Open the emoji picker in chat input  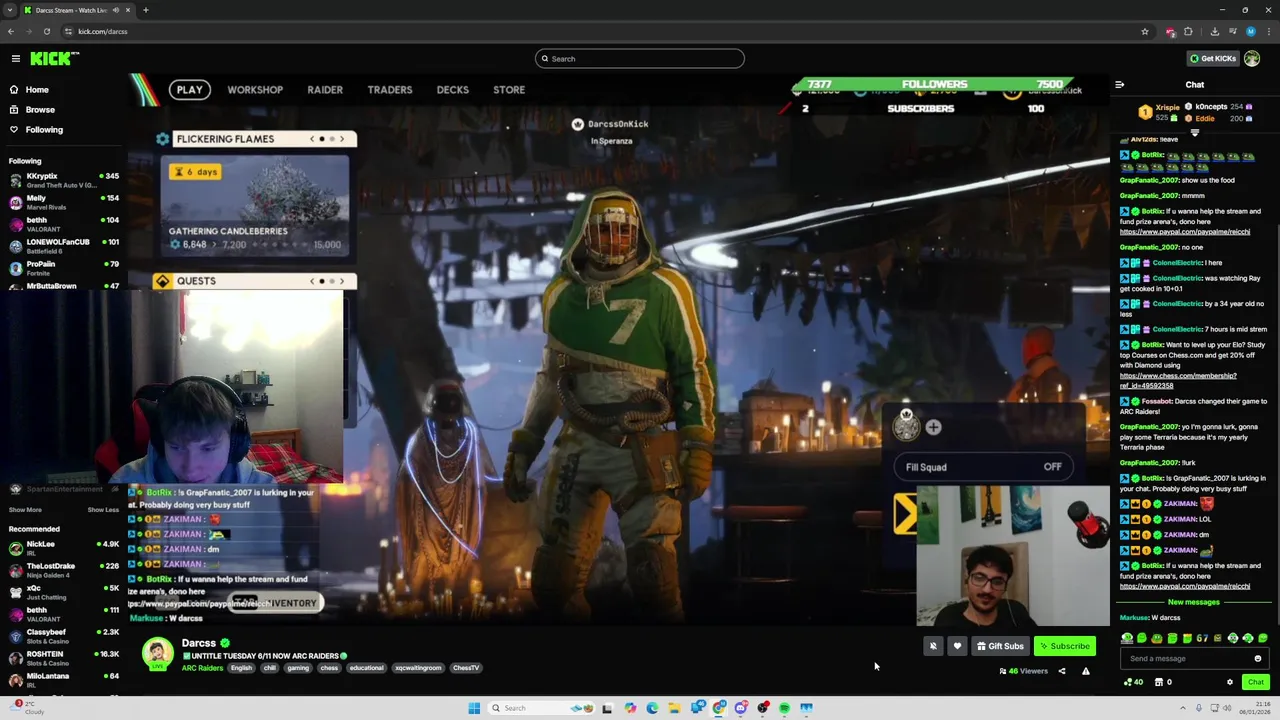coord(1258,658)
